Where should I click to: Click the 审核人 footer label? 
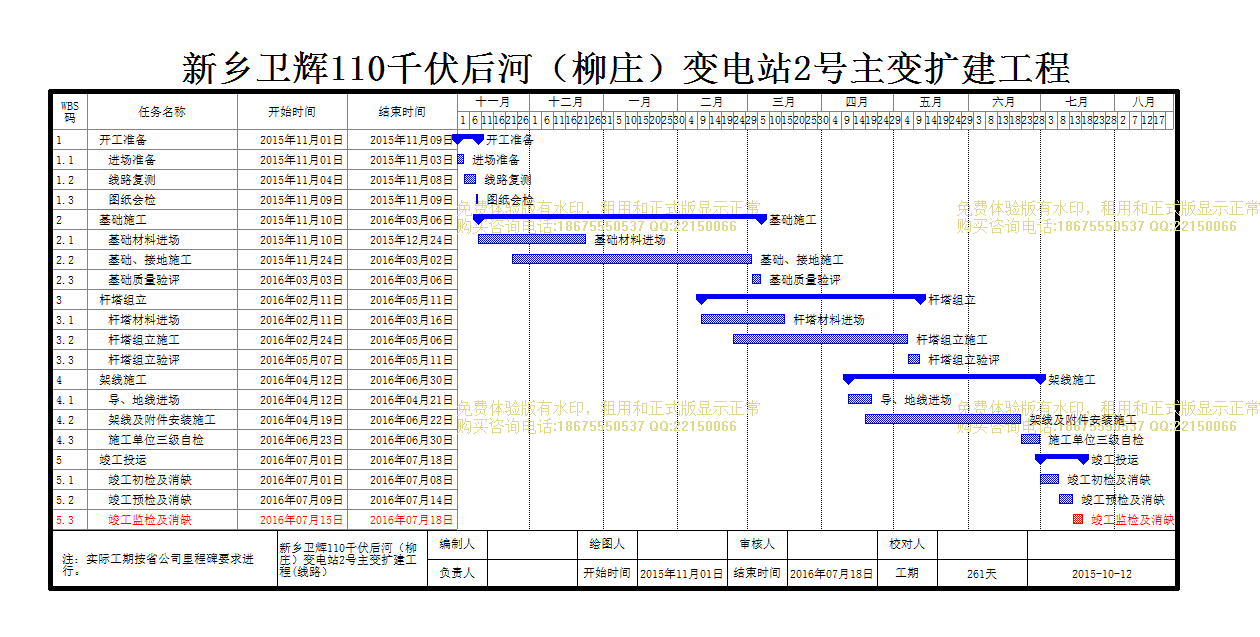pyautogui.click(x=757, y=544)
